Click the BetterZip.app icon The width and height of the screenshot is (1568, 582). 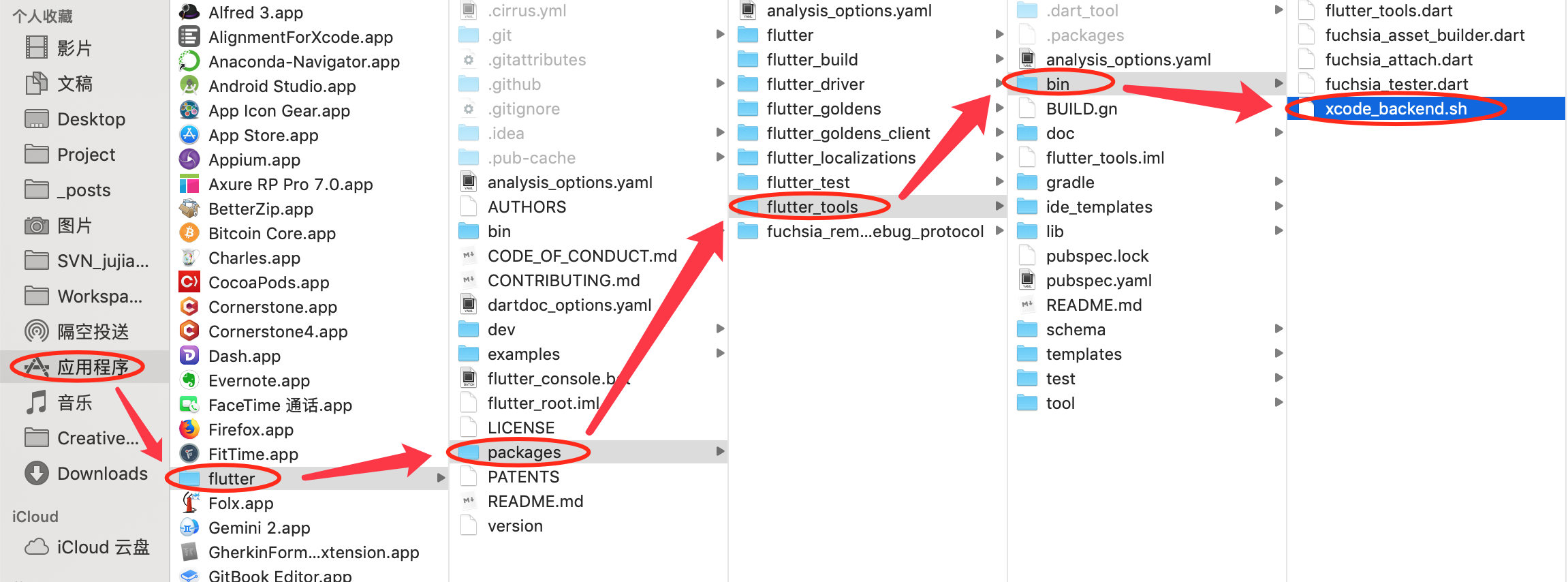coord(189,209)
